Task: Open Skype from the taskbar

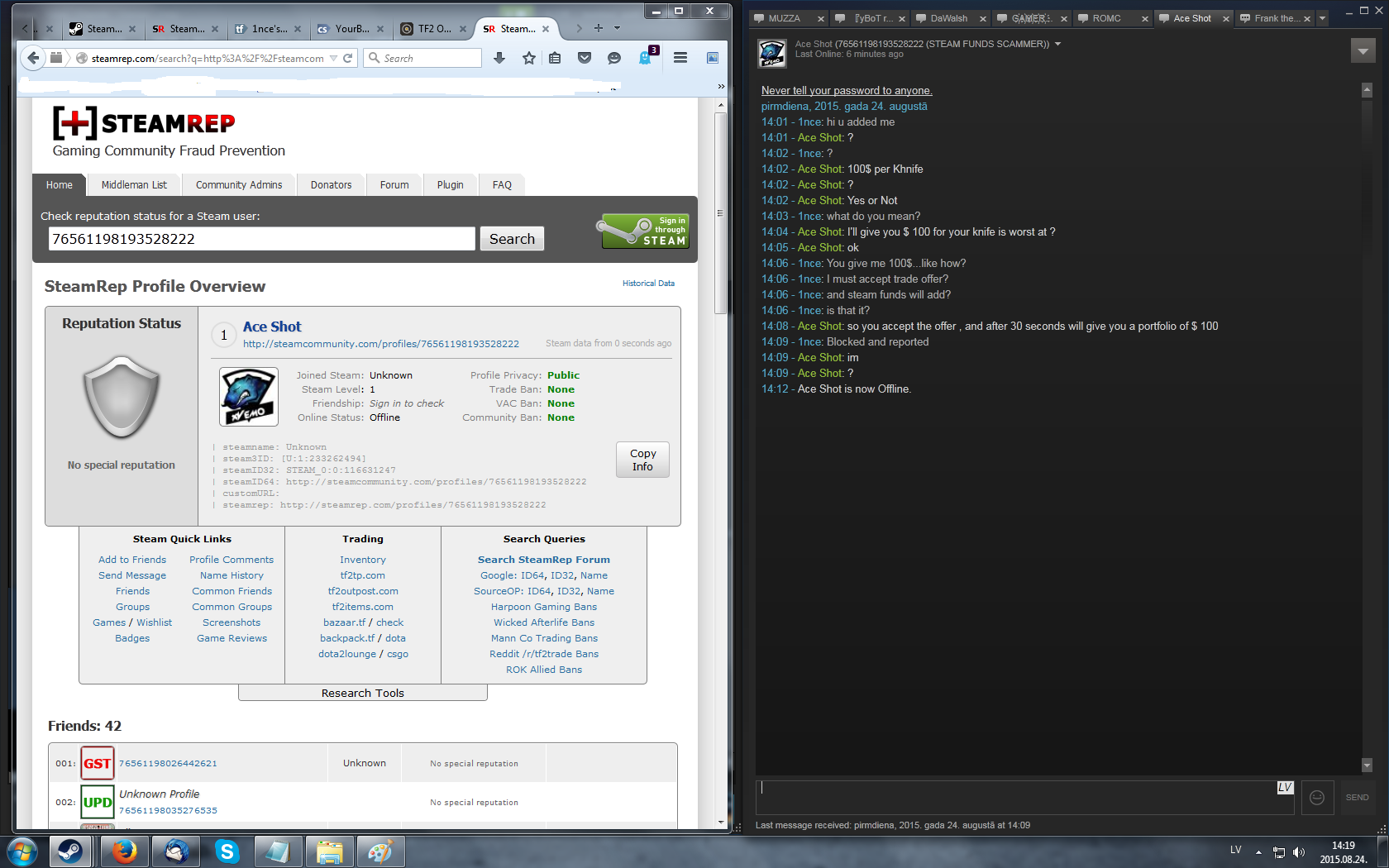Action: tap(227, 851)
